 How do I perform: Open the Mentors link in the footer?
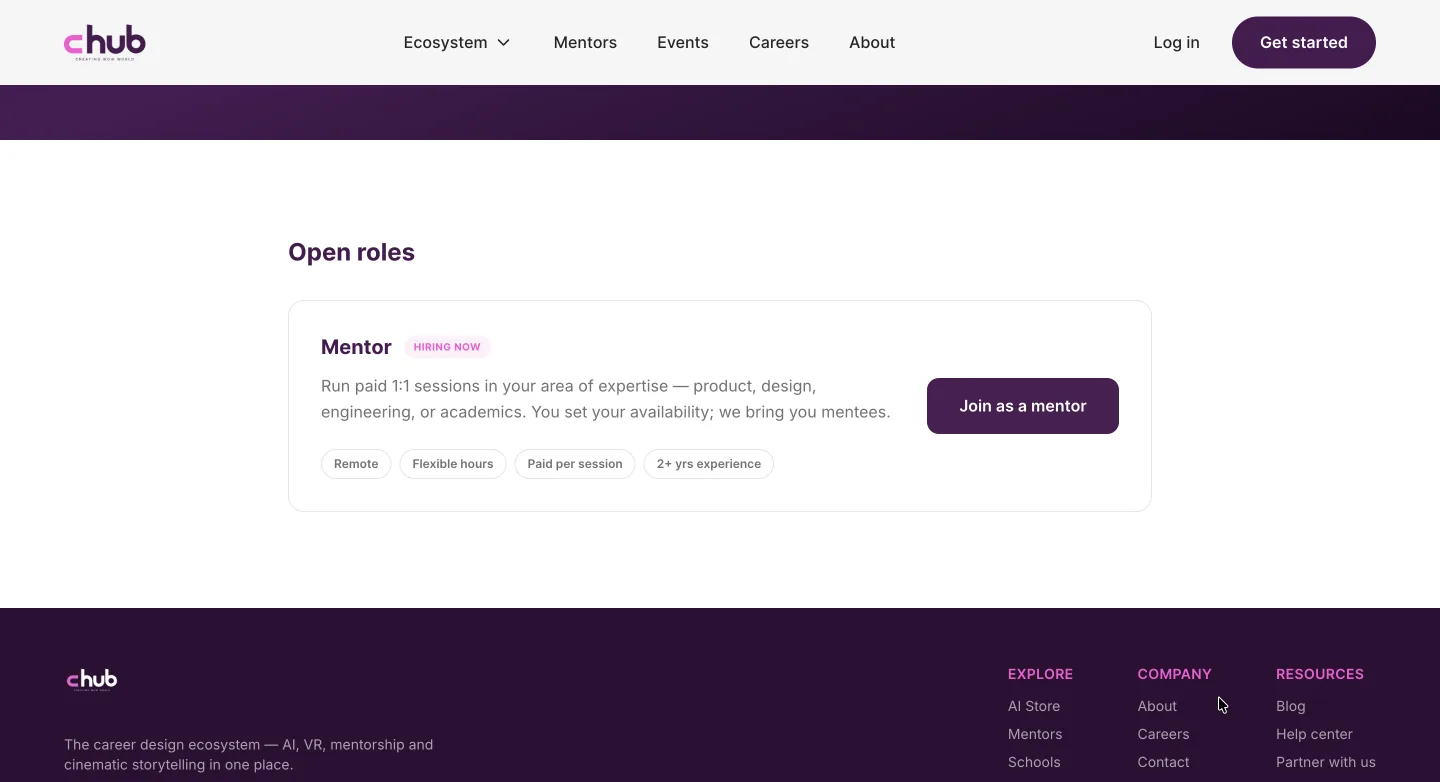point(1035,734)
